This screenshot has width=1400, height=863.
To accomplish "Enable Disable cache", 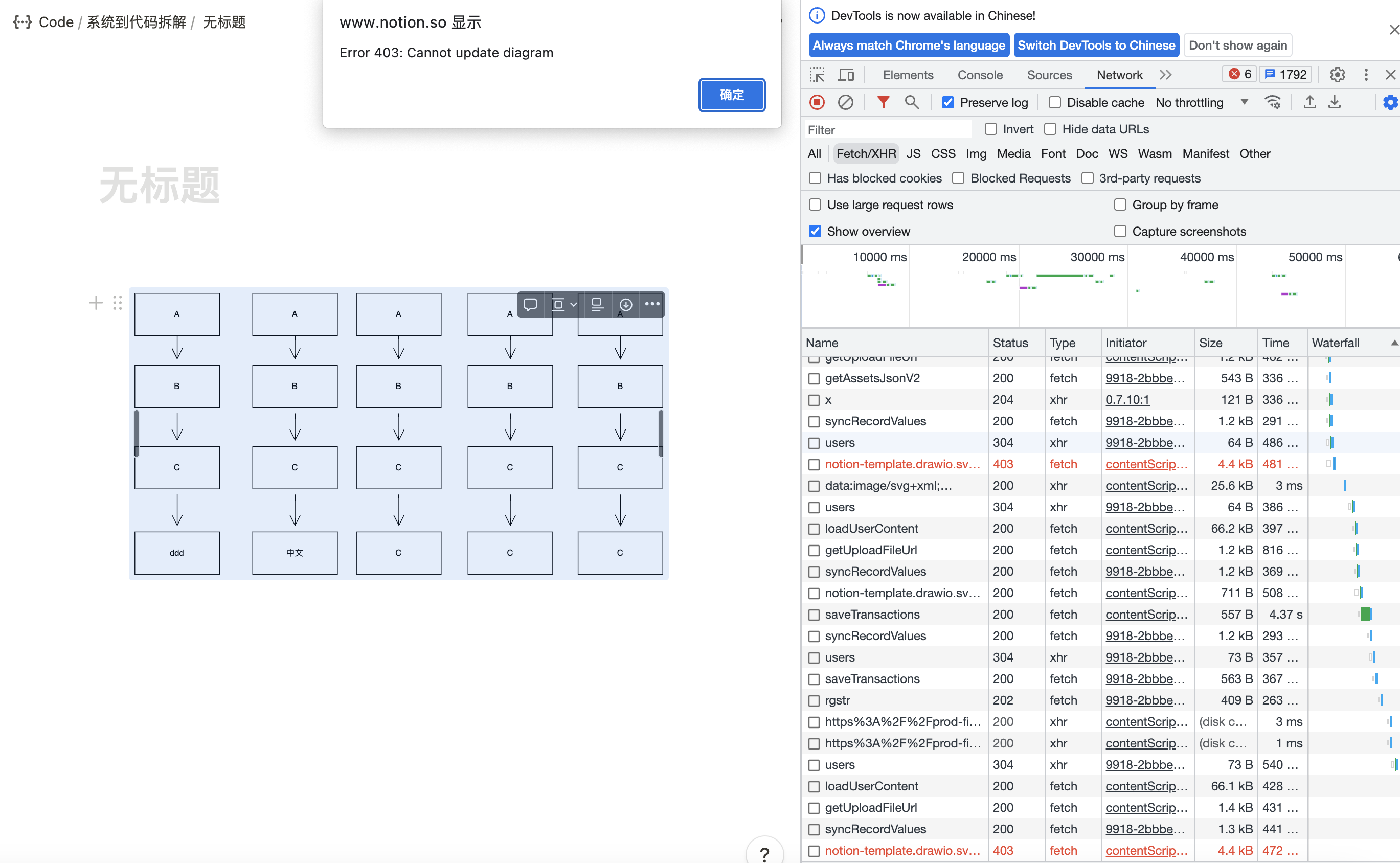I will click(x=1054, y=102).
